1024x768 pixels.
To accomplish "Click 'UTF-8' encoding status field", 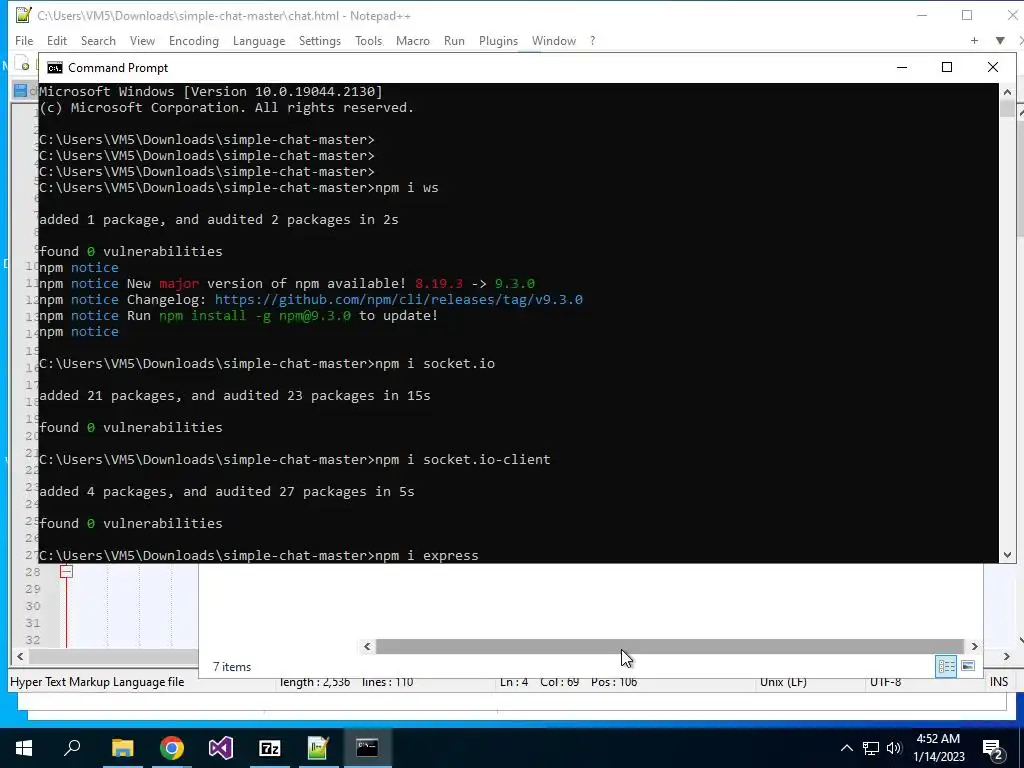I will pos(885,682).
